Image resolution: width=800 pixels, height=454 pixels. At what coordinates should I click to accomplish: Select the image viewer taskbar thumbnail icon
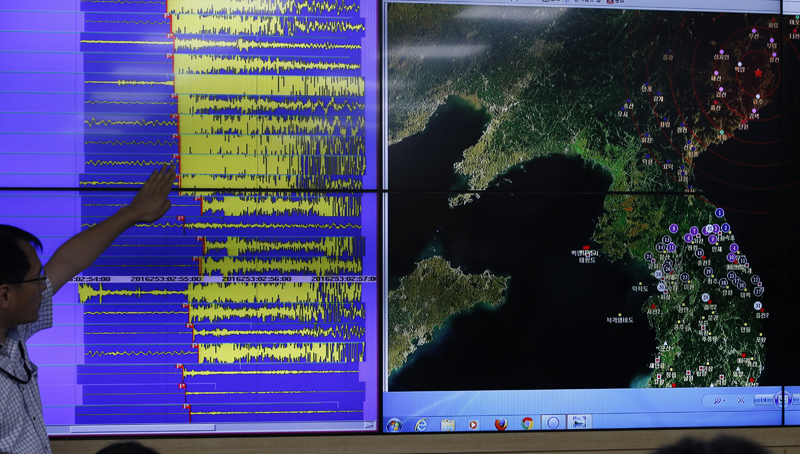coord(578,422)
